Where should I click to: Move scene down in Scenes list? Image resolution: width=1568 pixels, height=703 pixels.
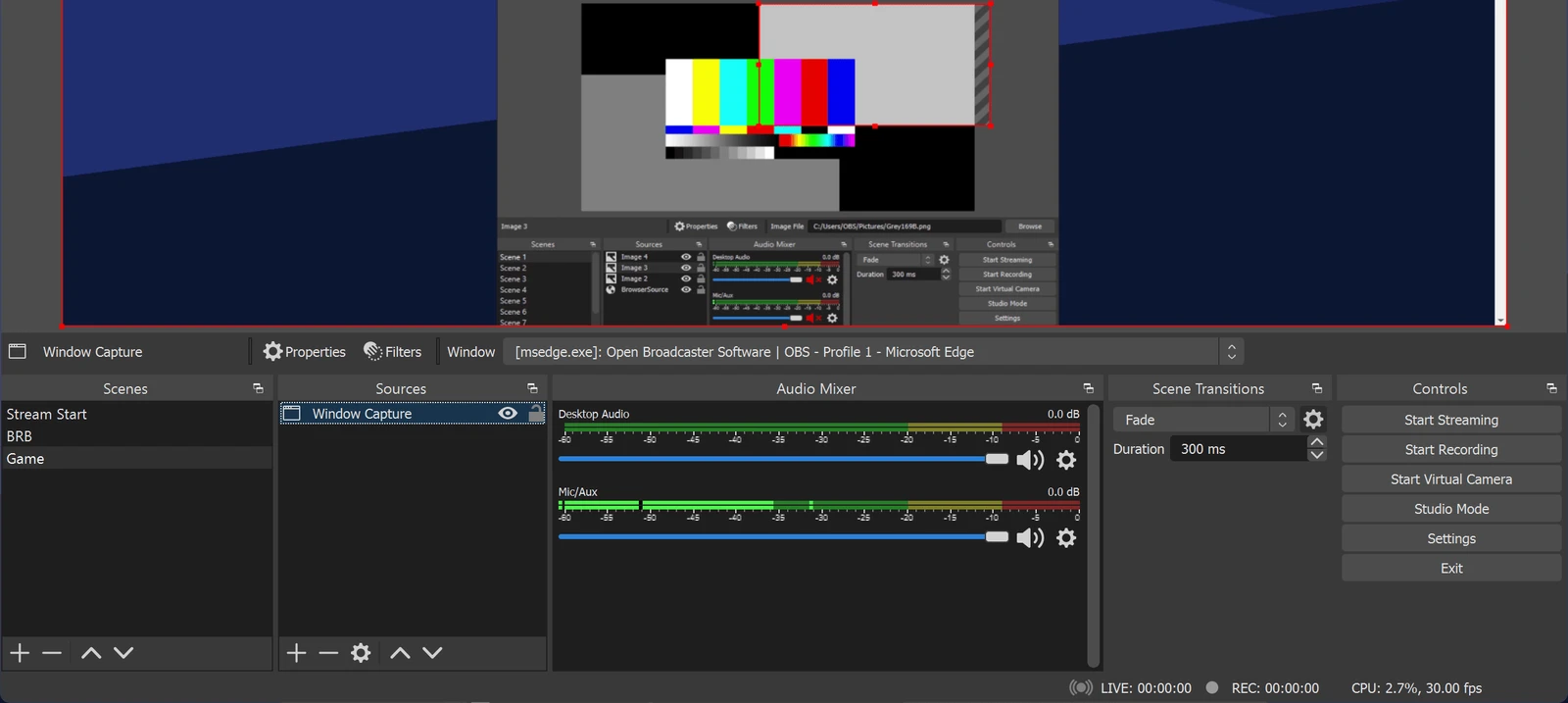click(x=123, y=653)
